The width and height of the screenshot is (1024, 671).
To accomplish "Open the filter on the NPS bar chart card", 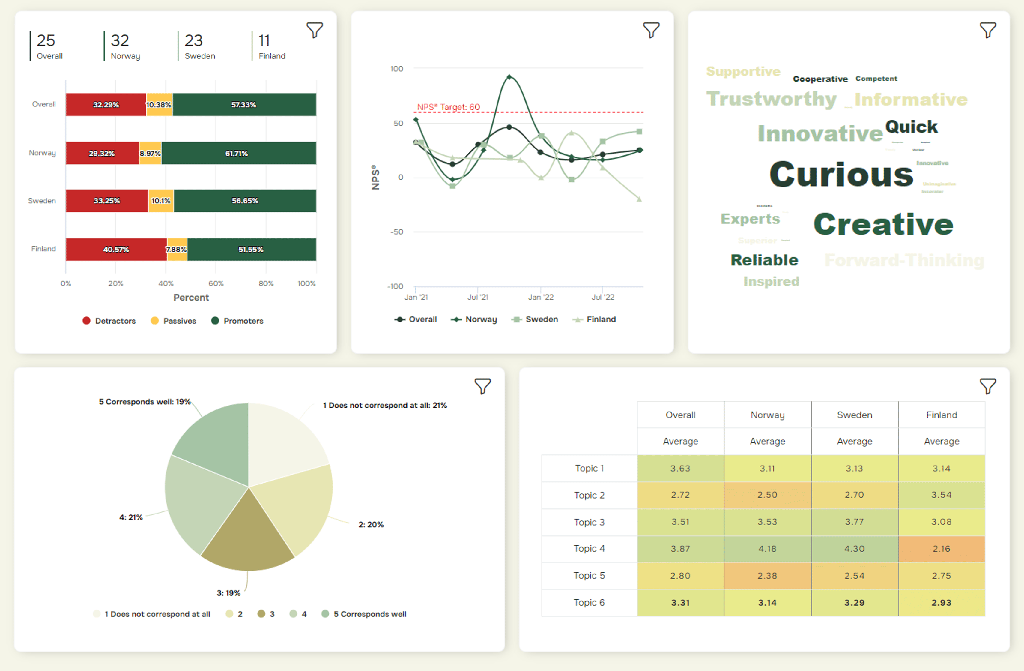I will (x=314, y=30).
